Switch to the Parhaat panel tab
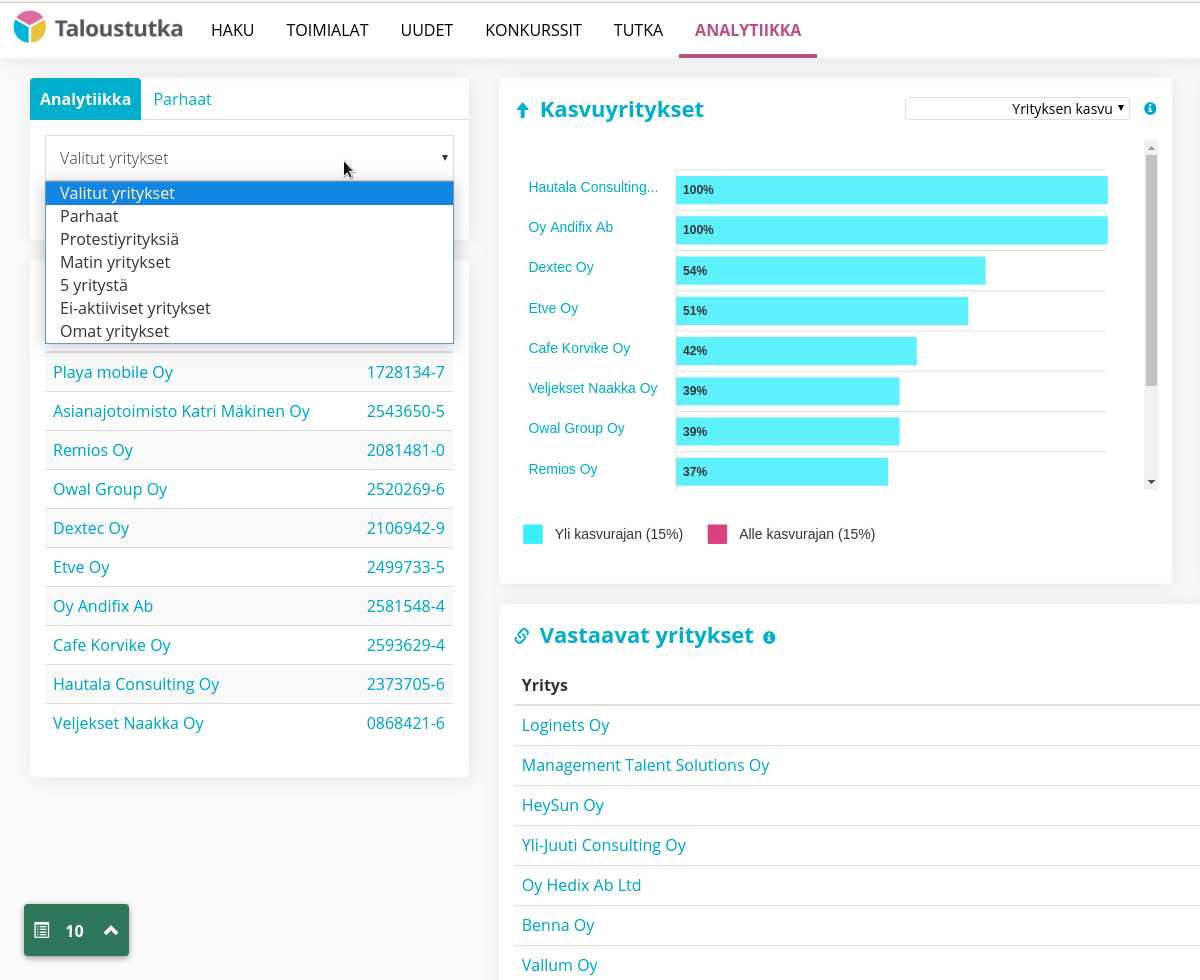Screen dimensions: 1200x980 (x=182, y=99)
